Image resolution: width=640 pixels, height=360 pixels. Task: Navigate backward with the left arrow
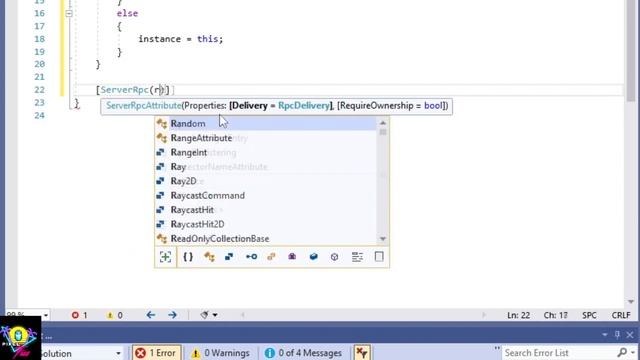point(151,315)
